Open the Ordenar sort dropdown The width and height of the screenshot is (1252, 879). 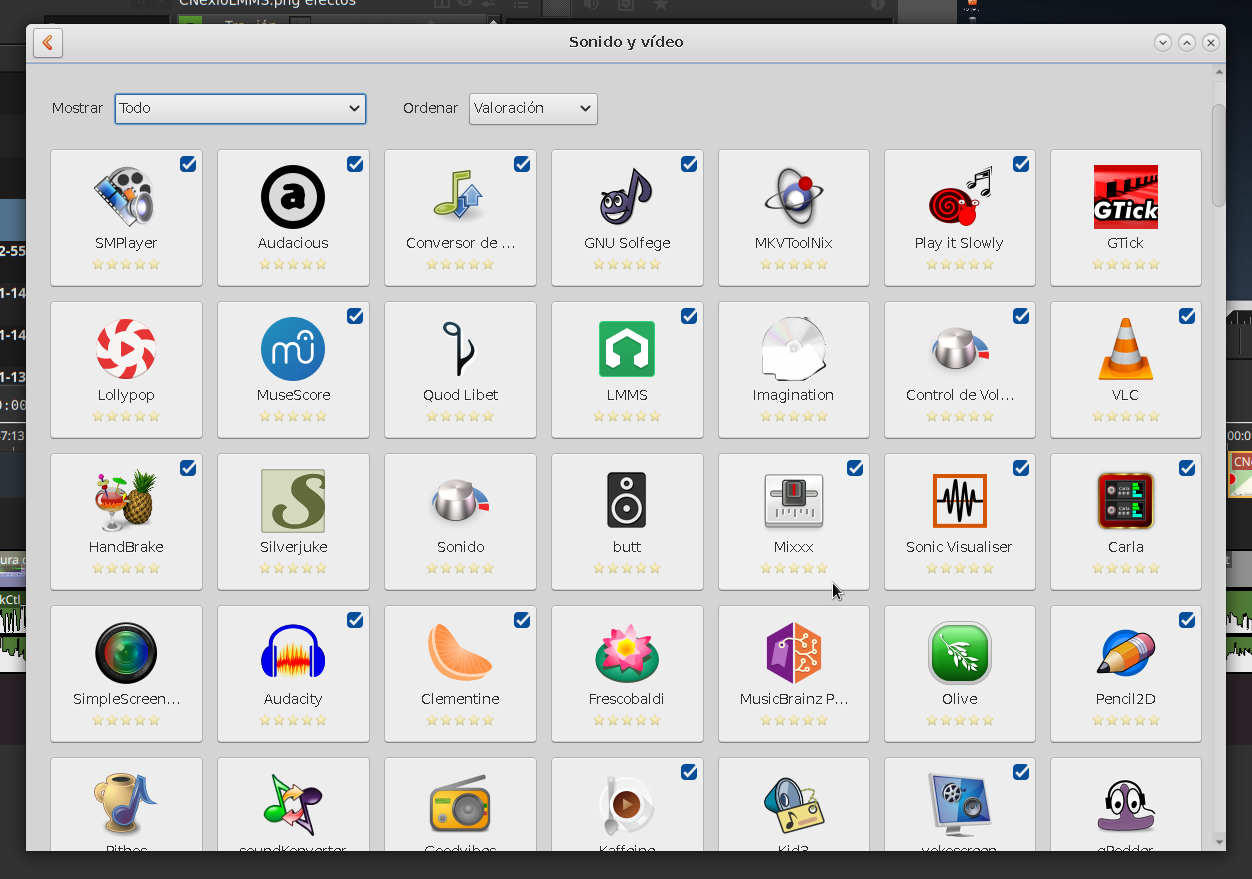(532, 108)
